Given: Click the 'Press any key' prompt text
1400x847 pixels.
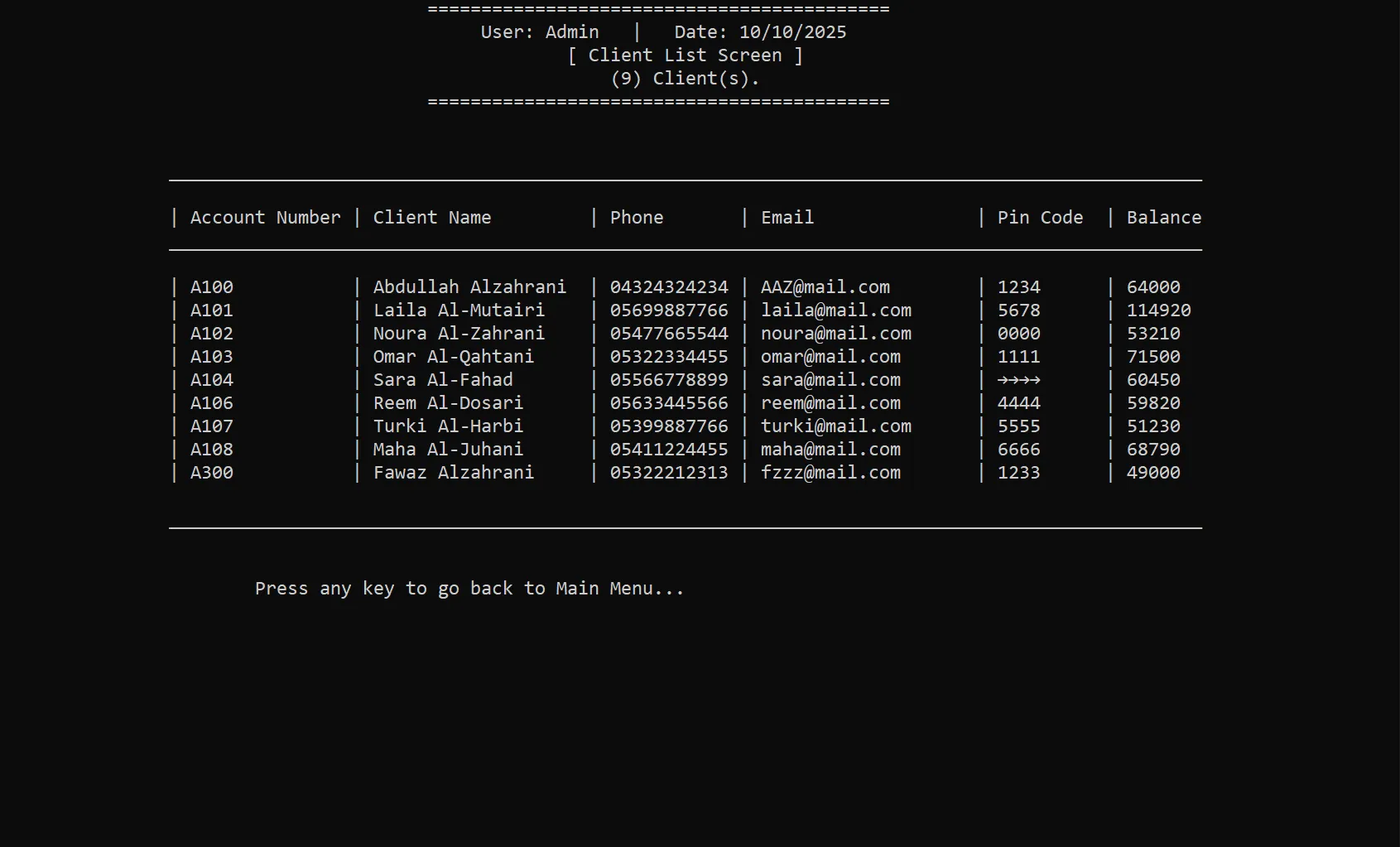Looking at the screenshot, I should tap(469, 589).
